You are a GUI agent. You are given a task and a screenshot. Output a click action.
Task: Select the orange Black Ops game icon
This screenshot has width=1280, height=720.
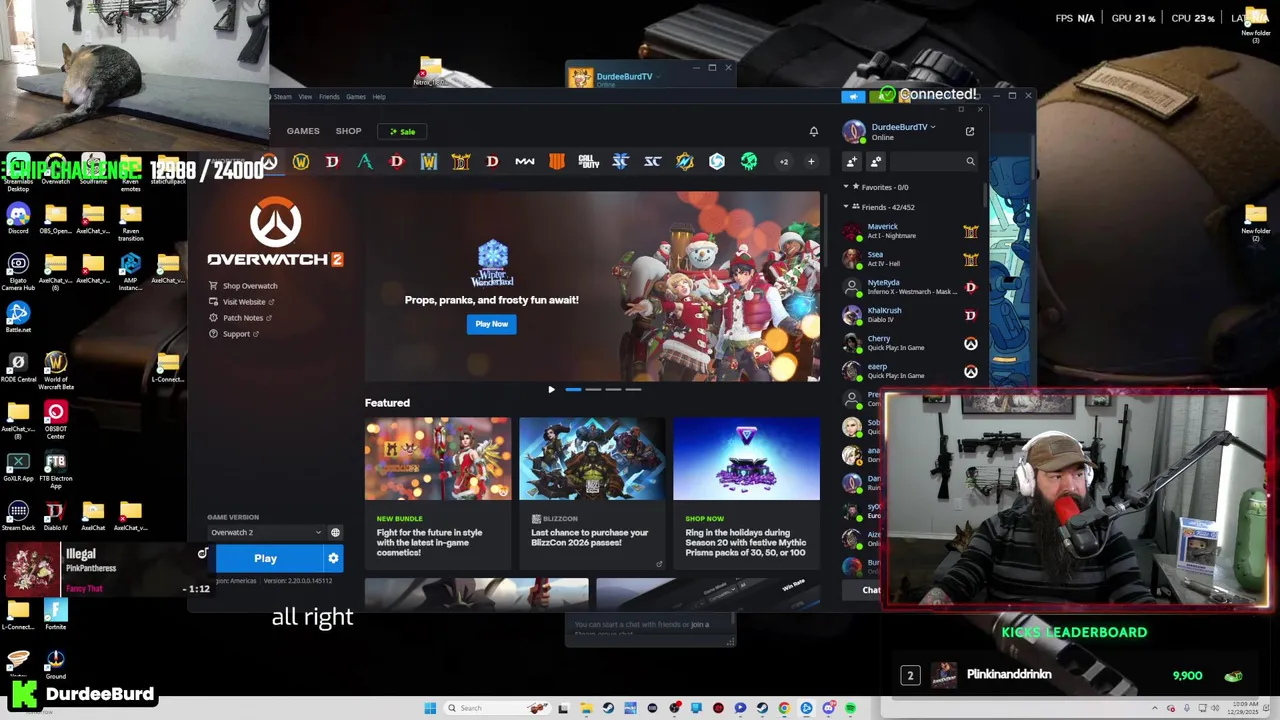(557, 162)
